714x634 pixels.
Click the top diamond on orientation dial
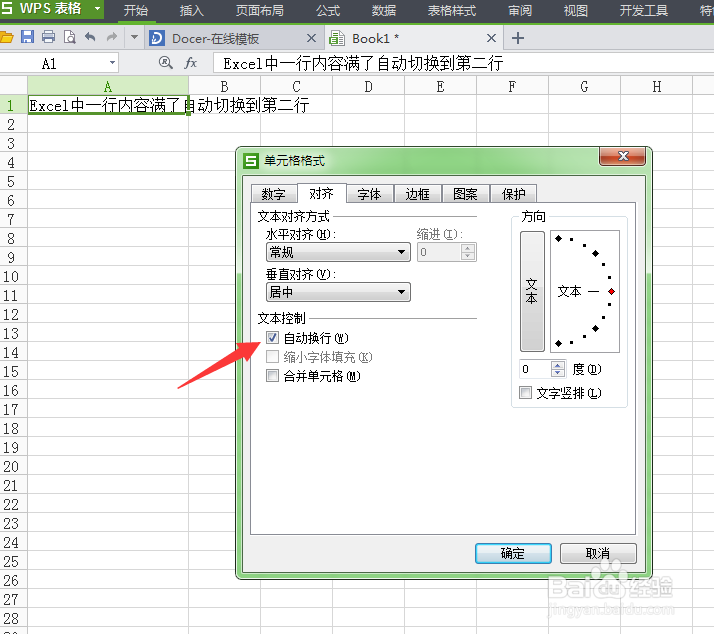point(559,238)
